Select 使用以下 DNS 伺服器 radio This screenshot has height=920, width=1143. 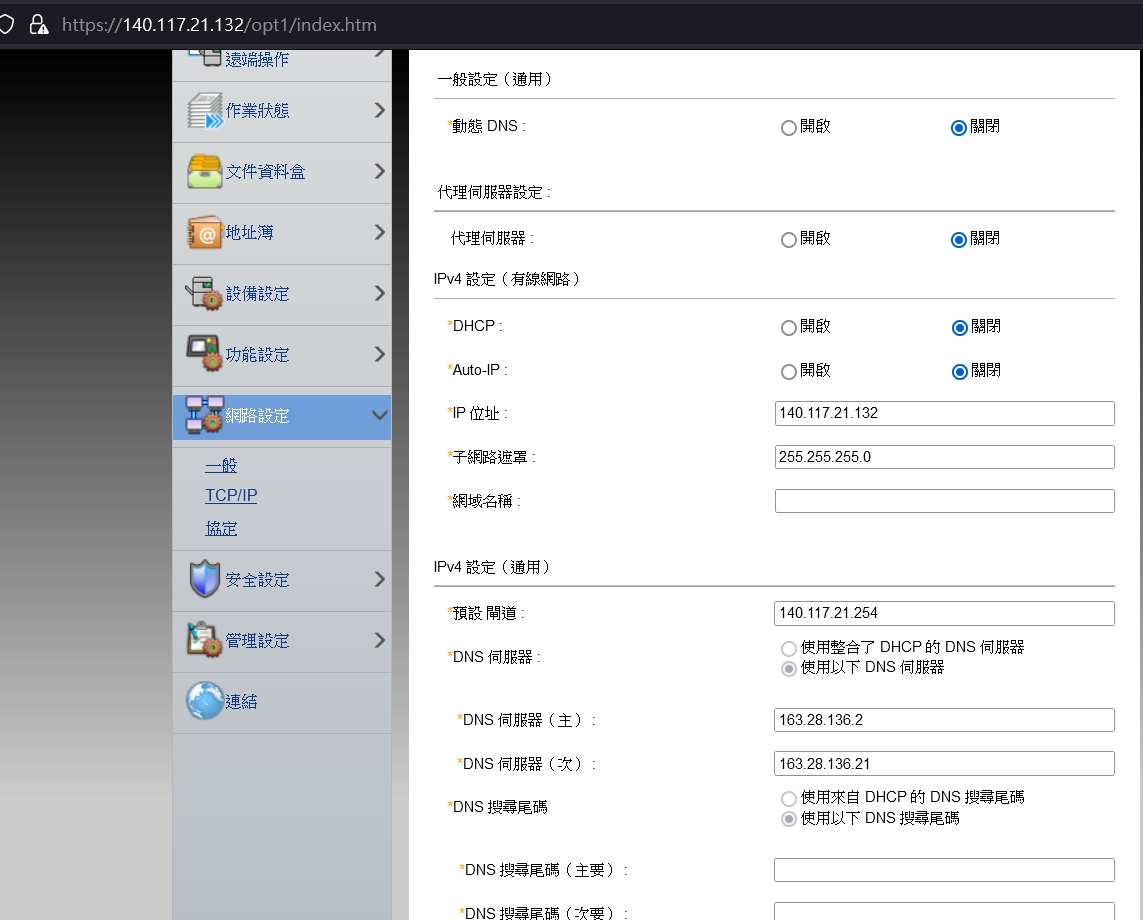pos(788,668)
